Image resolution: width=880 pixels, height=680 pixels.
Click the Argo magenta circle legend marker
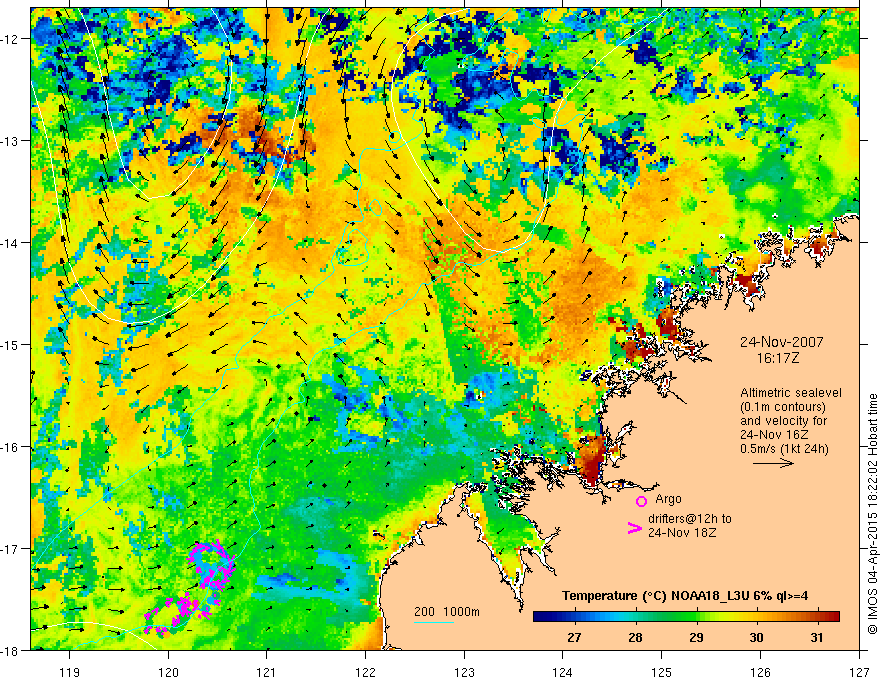[x=641, y=501]
